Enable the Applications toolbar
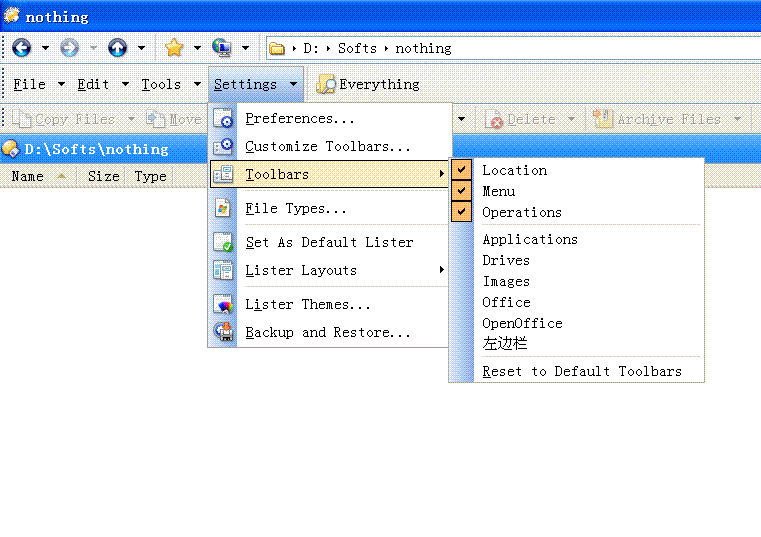 click(x=576, y=239)
